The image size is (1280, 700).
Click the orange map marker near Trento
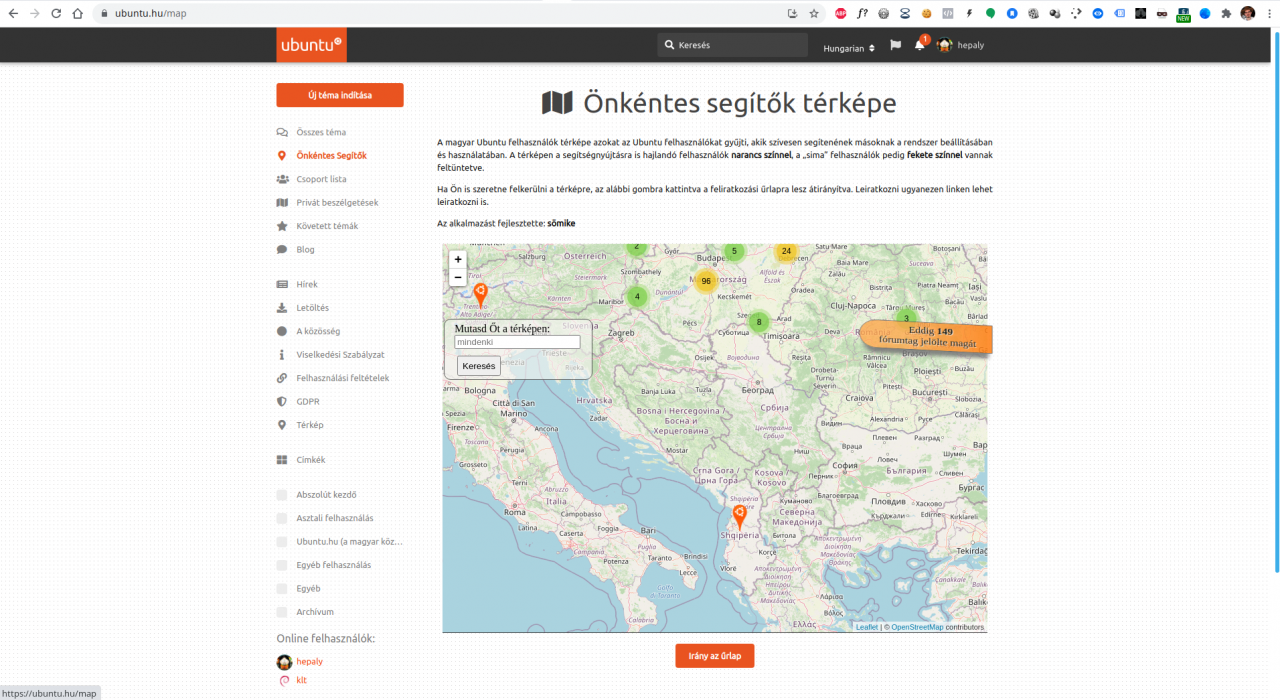coord(480,295)
